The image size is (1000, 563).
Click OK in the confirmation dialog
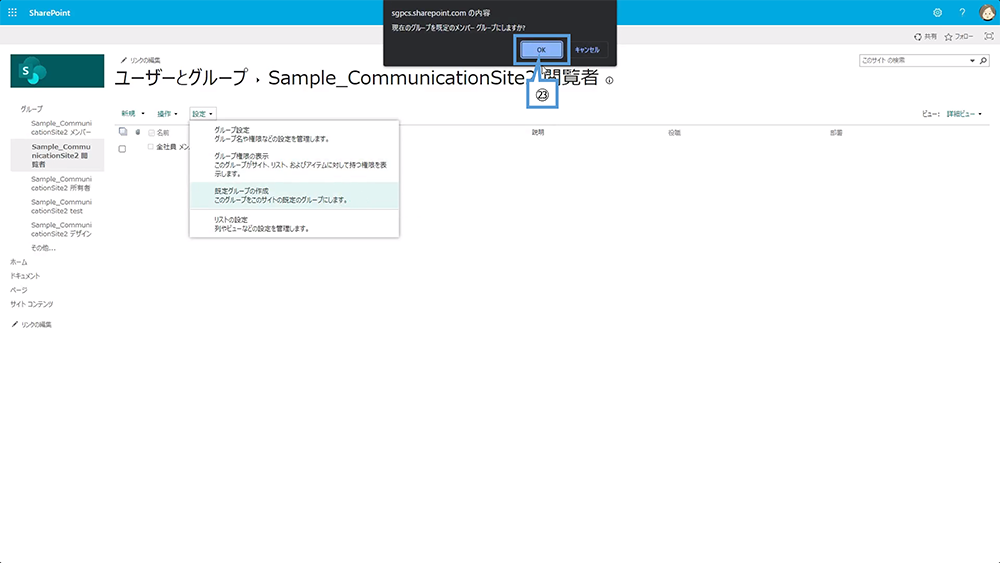tap(541, 50)
